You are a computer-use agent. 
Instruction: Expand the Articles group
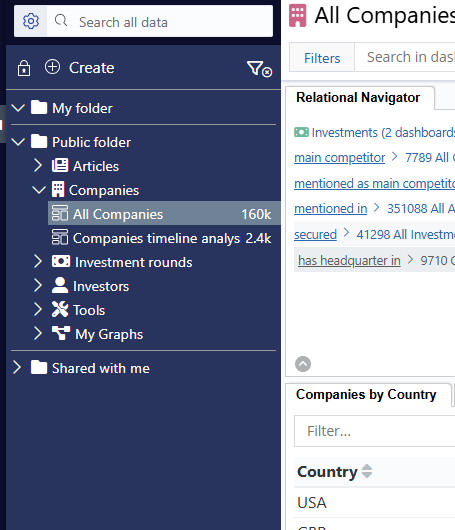click(38, 166)
